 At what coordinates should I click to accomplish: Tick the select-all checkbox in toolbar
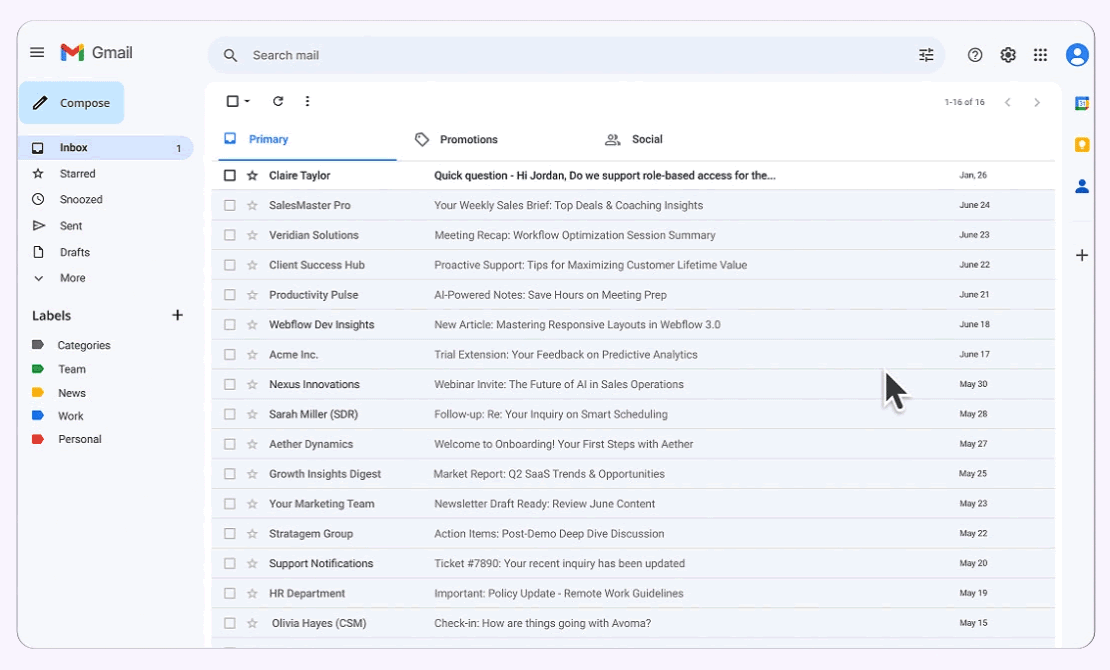pos(232,101)
